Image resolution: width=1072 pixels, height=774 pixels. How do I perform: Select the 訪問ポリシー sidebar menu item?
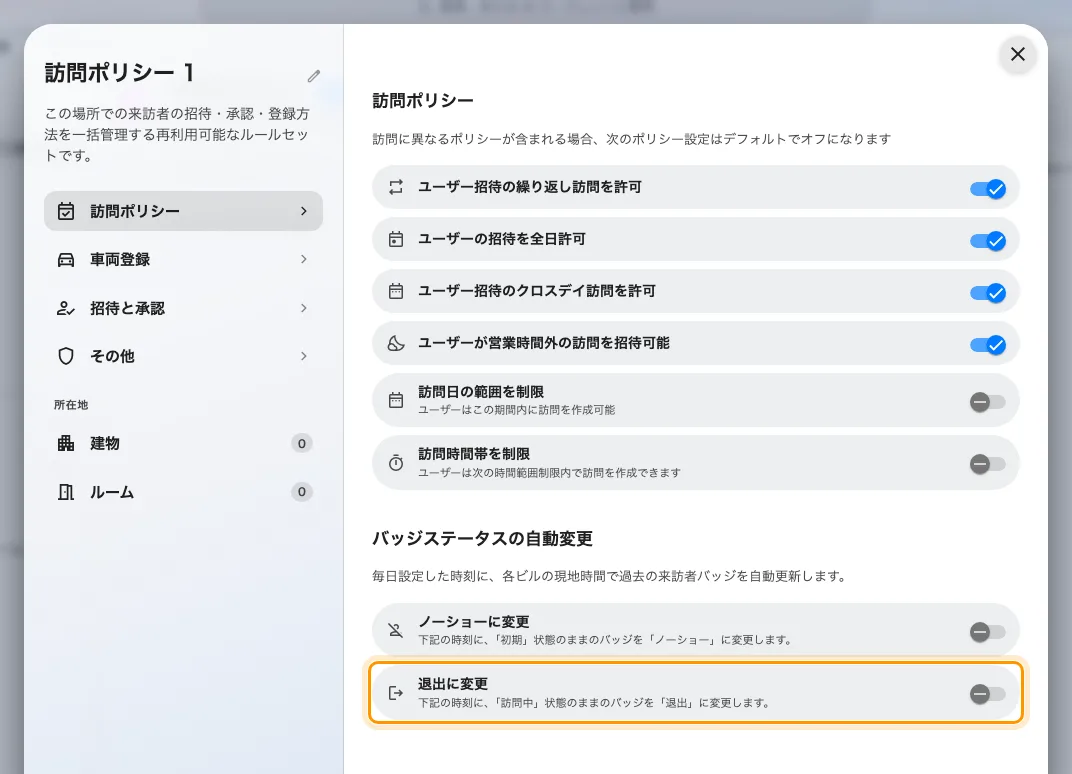(183, 211)
